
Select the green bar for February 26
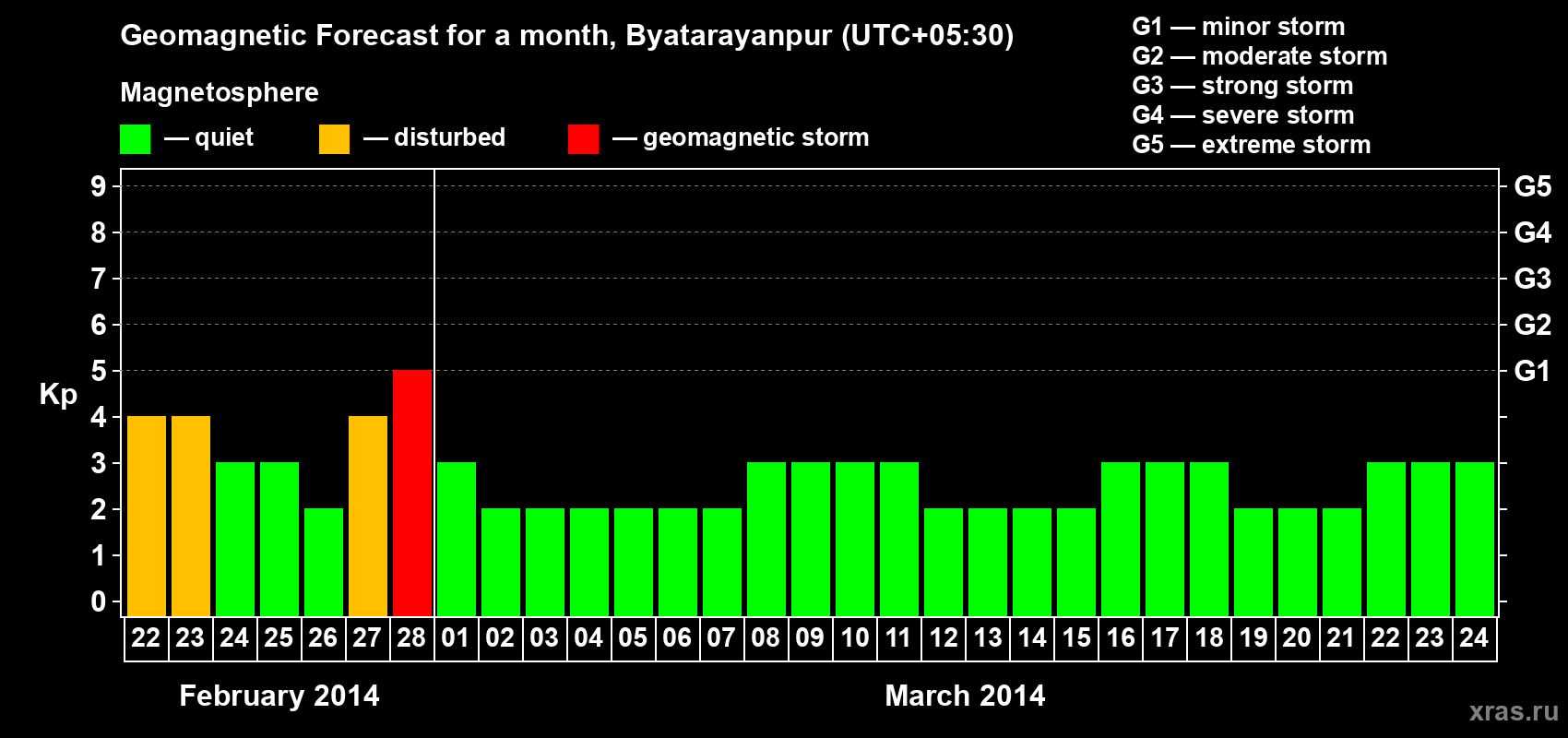point(324,562)
